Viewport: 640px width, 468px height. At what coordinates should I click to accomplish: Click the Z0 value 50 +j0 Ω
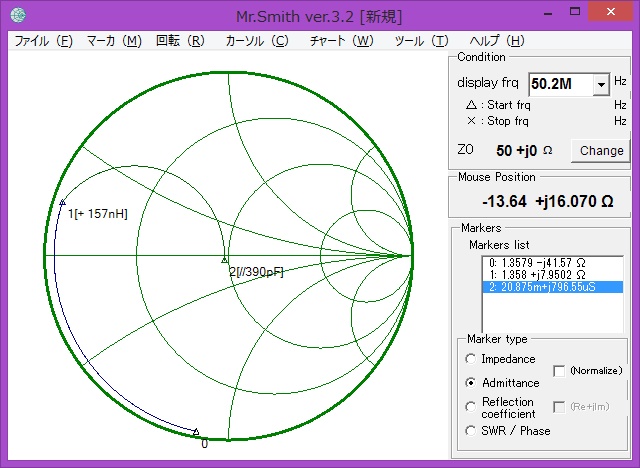524,151
